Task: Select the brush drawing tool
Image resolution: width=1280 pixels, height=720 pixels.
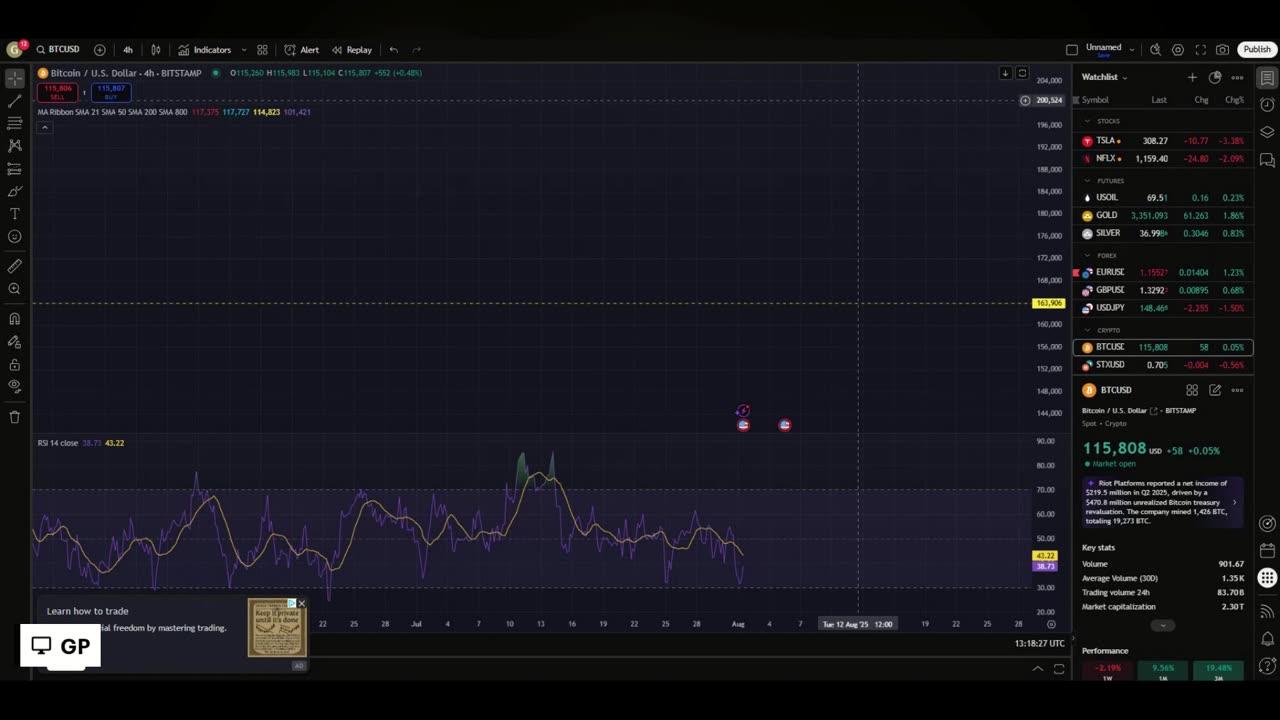Action: pyautogui.click(x=15, y=191)
